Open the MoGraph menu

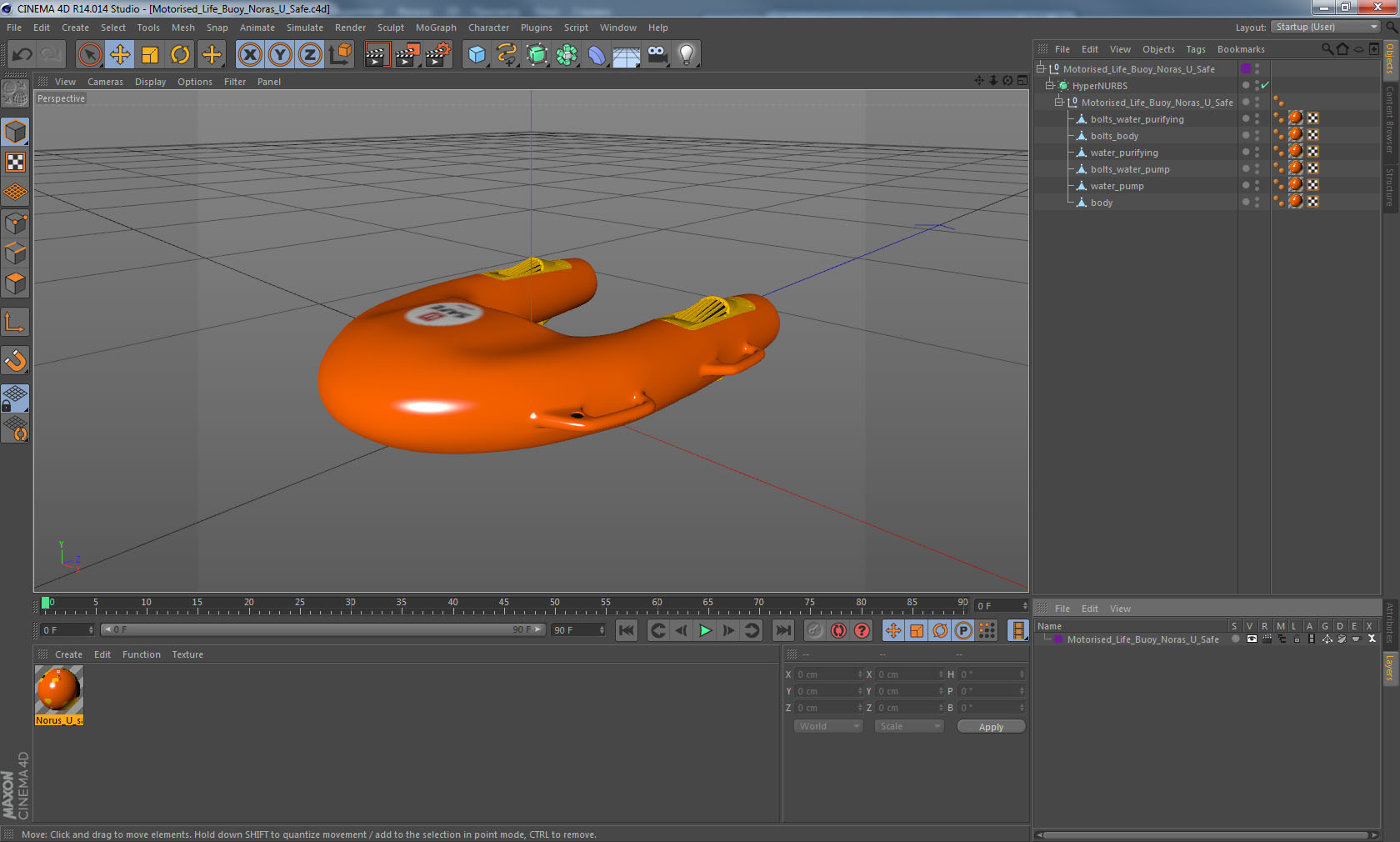pos(436,28)
